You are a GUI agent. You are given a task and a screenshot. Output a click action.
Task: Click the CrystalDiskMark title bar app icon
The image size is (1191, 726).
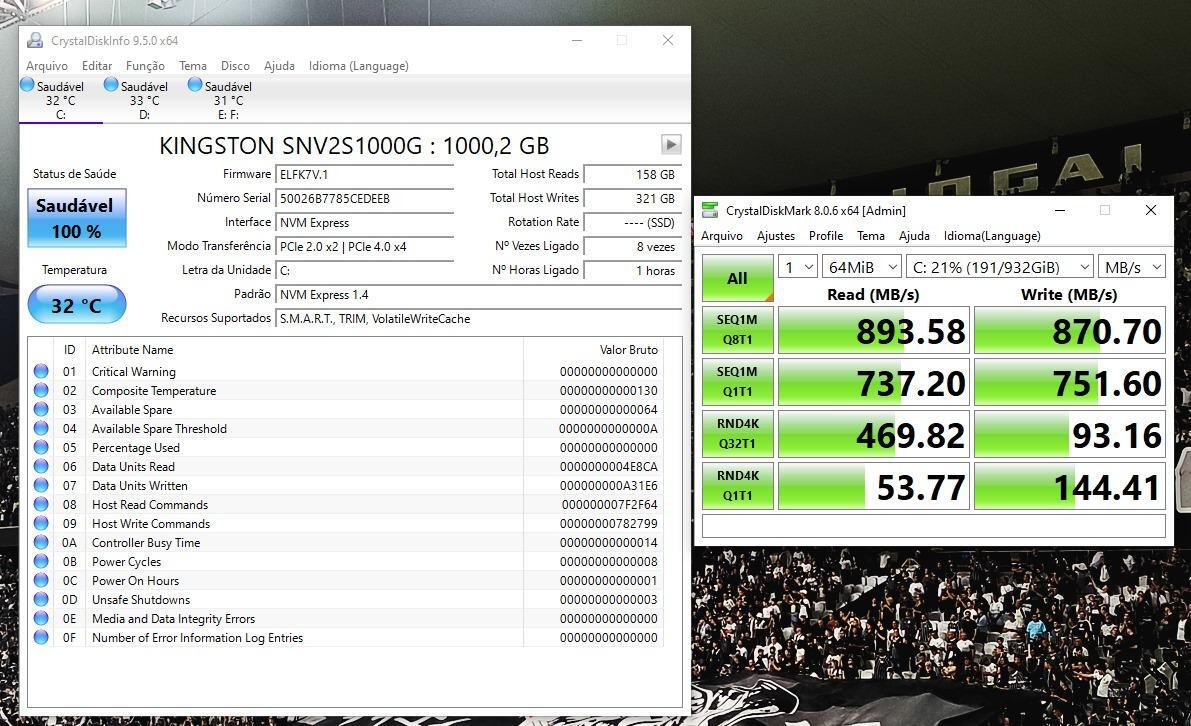pos(709,210)
